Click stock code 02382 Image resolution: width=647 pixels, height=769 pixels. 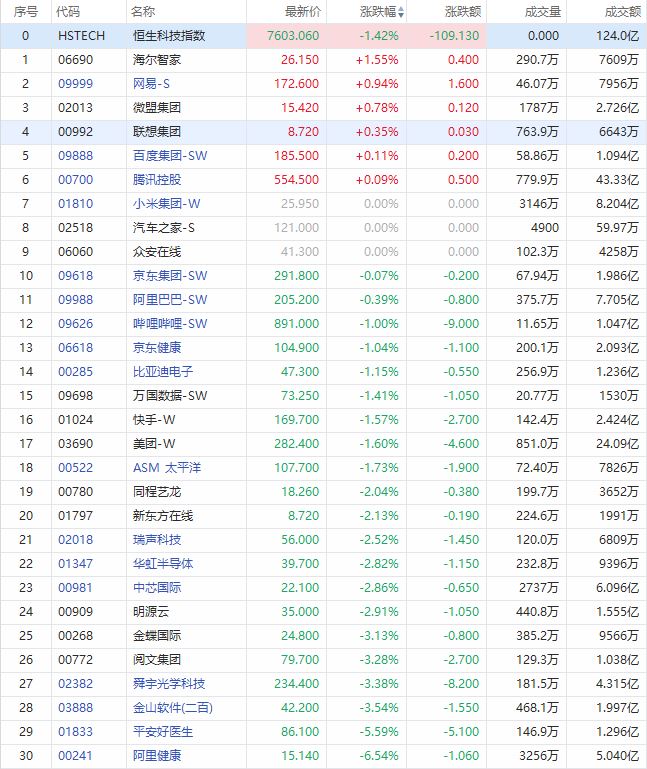point(76,685)
